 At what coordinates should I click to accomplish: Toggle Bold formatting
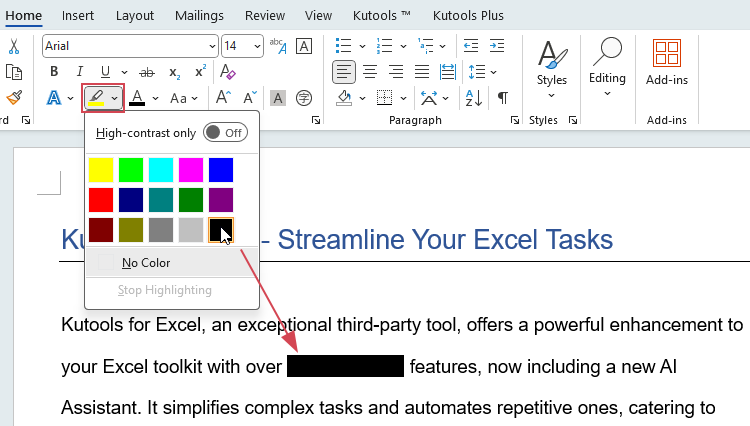click(x=54, y=72)
